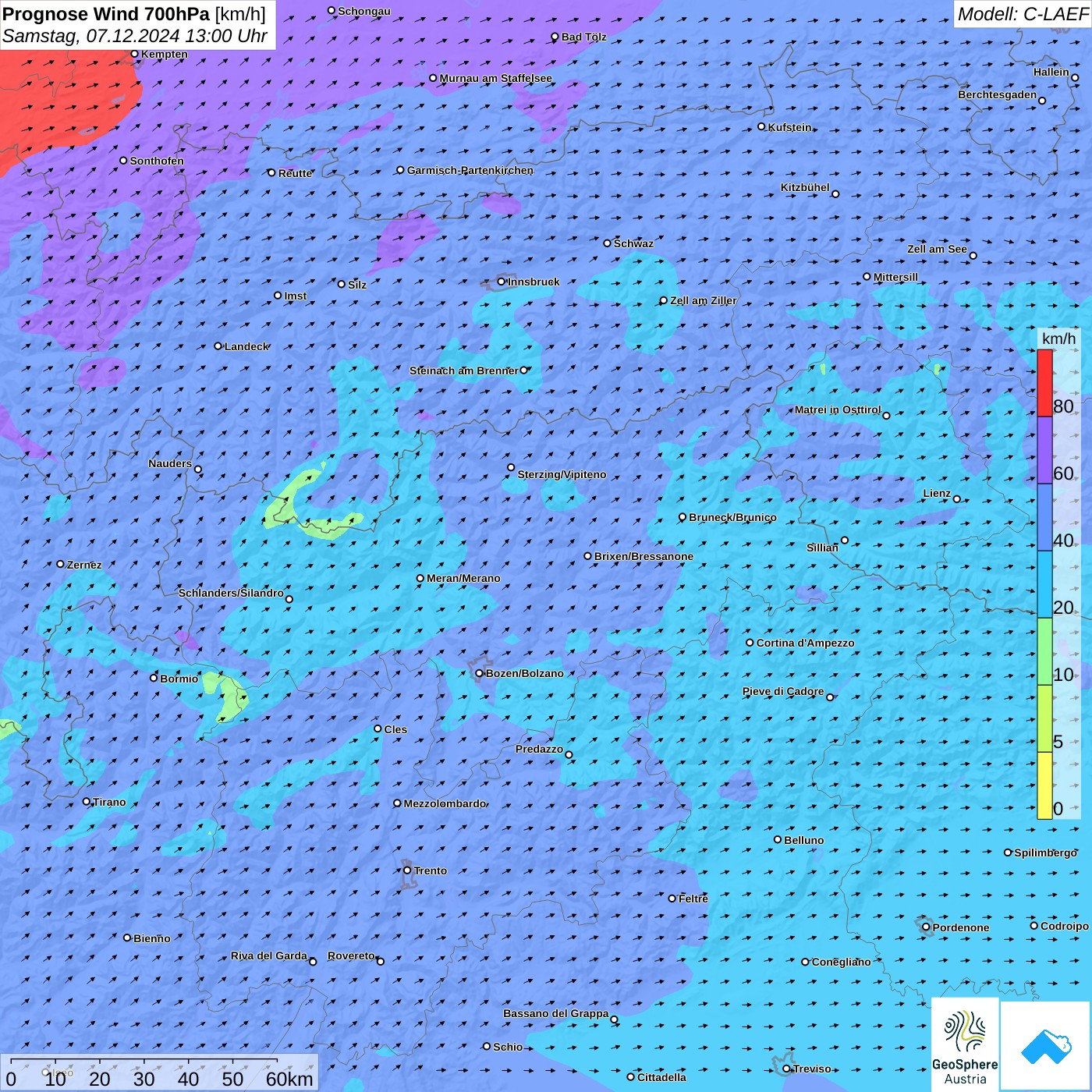The width and height of the screenshot is (1092, 1092).
Task: Click the Bad Tölz city marker
Action: [x=555, y=37]
